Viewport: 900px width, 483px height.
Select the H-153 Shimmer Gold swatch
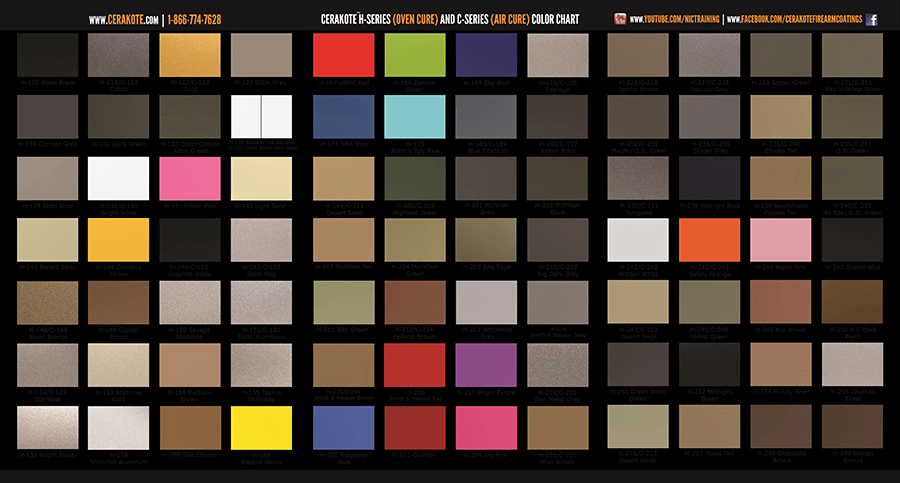(118, 365)
